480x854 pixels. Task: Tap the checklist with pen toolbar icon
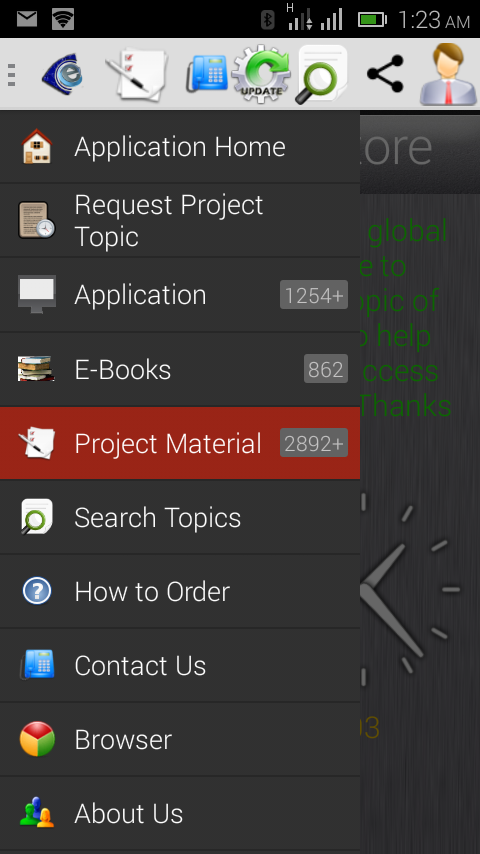(136, 75)
